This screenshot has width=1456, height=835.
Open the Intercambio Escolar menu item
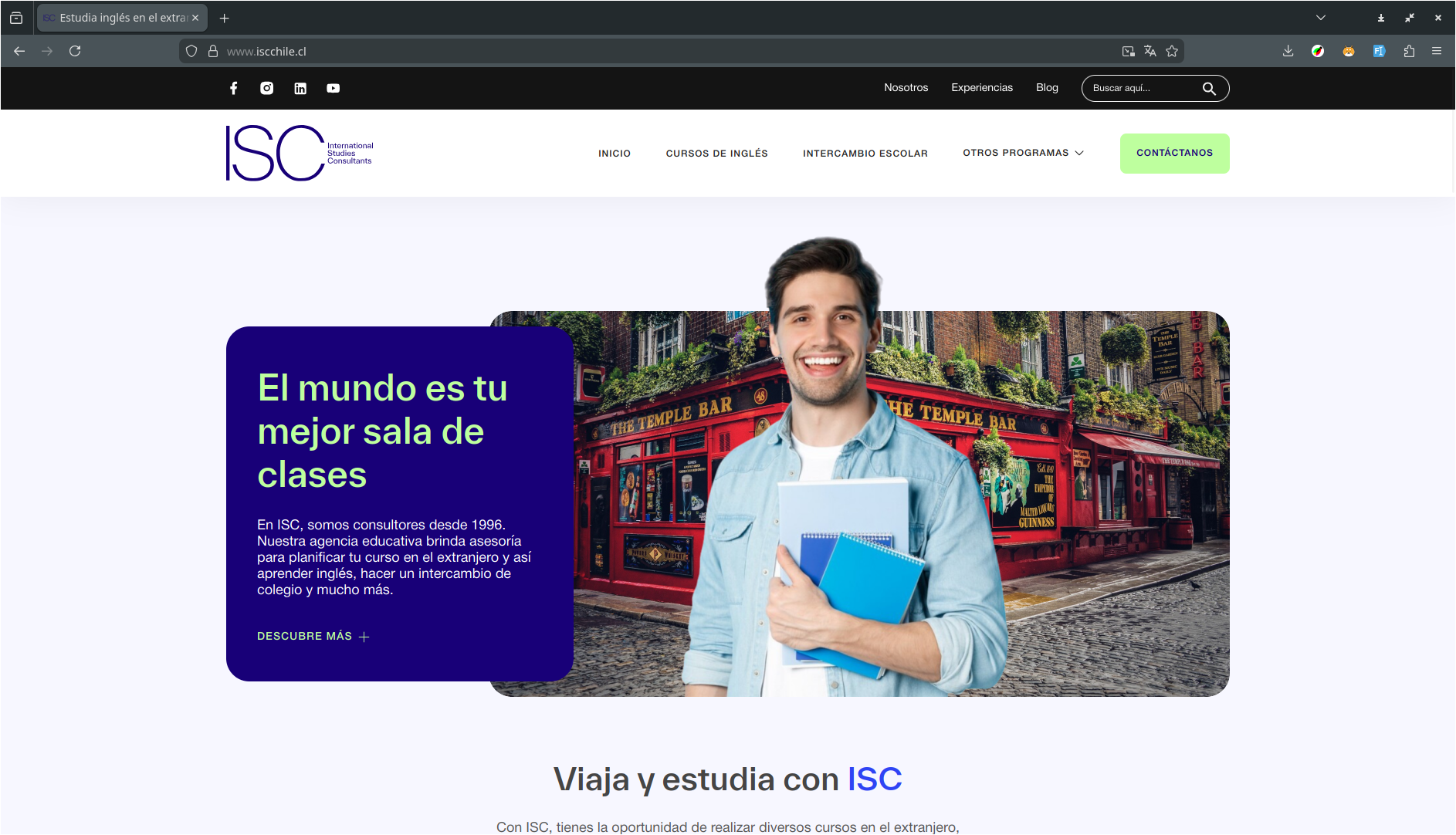pyautogui.click(x=865, y=154)
